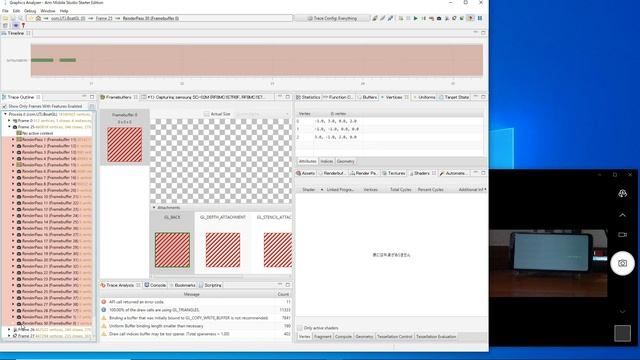Open the gallery thumbnail in the Camera app
This screenshot has height=360, width=640.
(622, 333)
